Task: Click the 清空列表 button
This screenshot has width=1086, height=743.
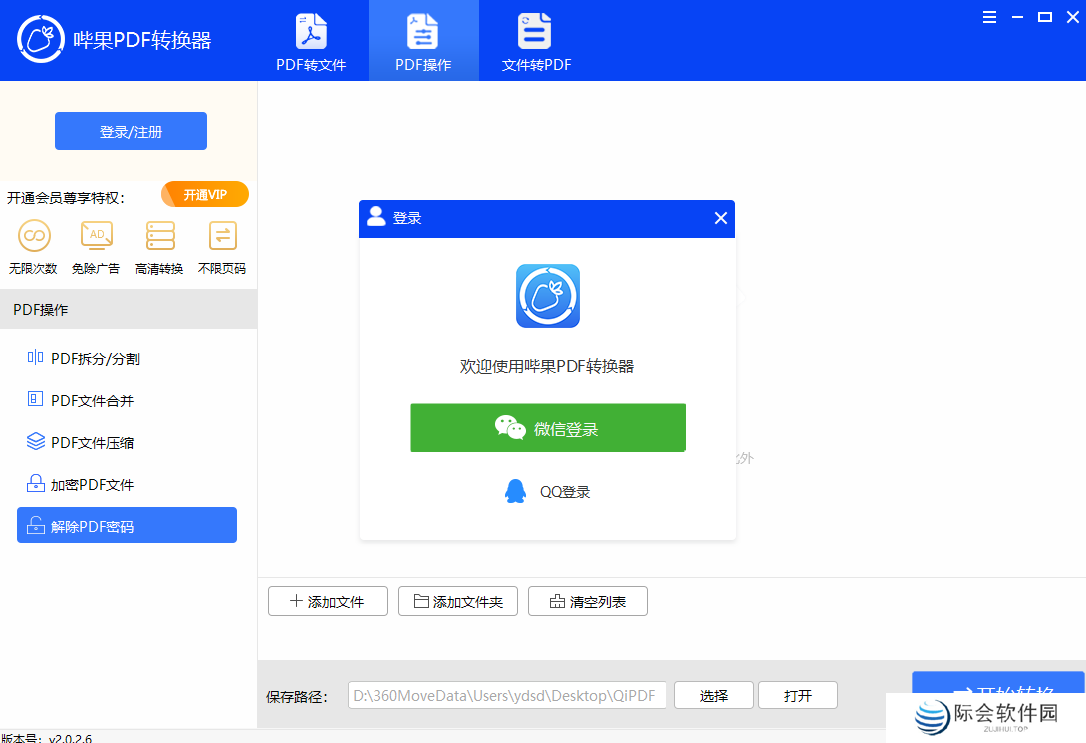Action: click(x=587, y=601)
